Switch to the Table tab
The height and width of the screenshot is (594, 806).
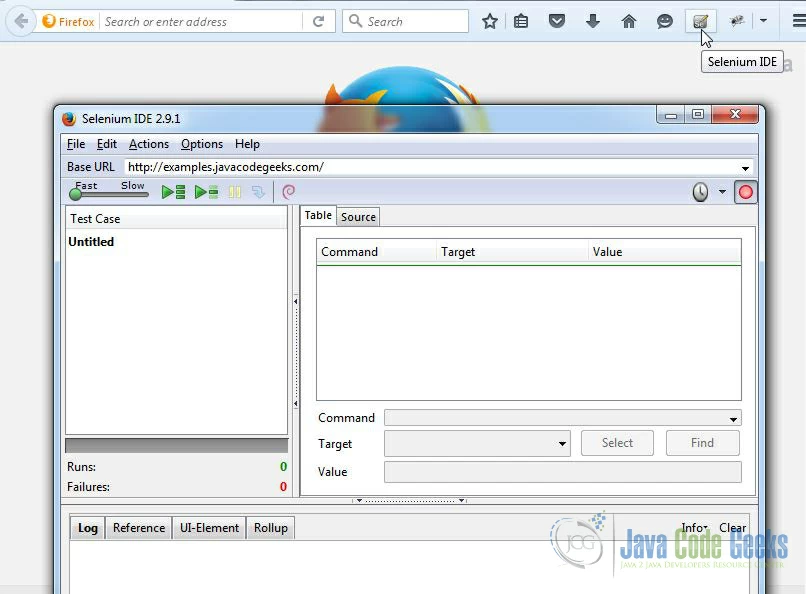click(x=318, y=215)
